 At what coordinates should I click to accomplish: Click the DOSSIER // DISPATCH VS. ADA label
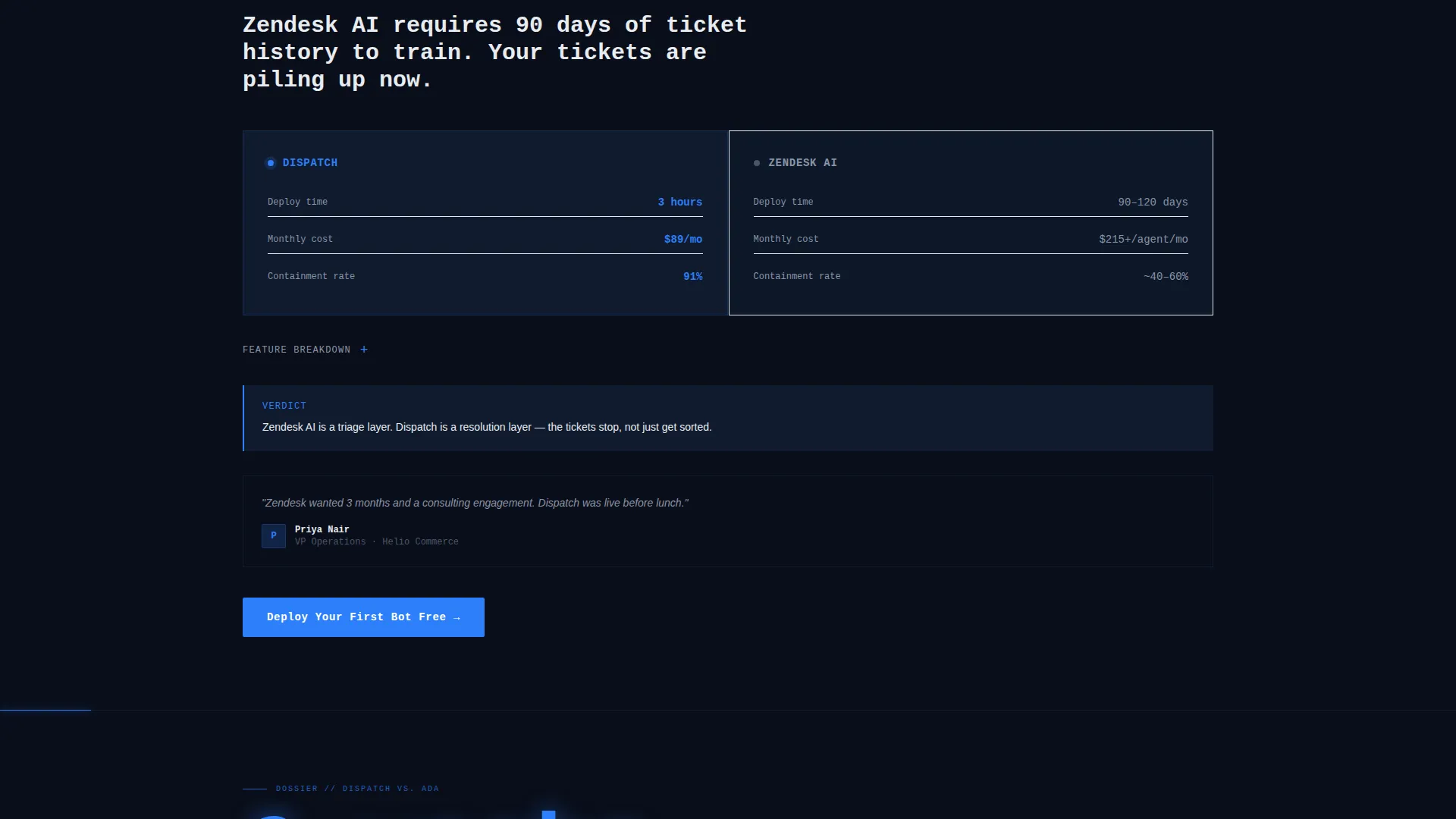pyautogui.click(x=357, y=789)
